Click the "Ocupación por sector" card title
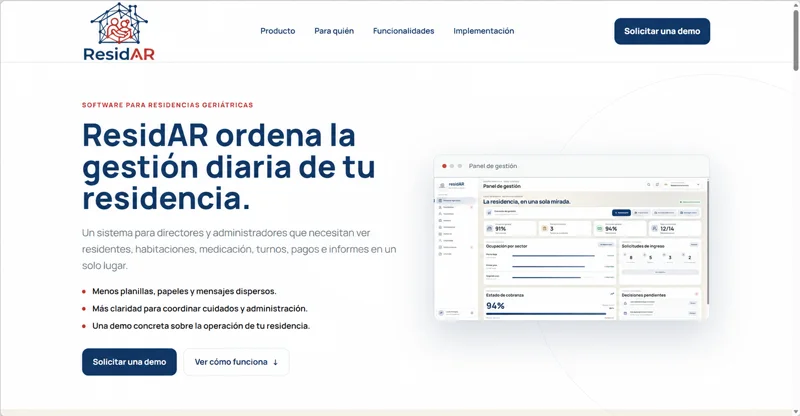Screen dimensions: 800x416 (x=507, y=246)
